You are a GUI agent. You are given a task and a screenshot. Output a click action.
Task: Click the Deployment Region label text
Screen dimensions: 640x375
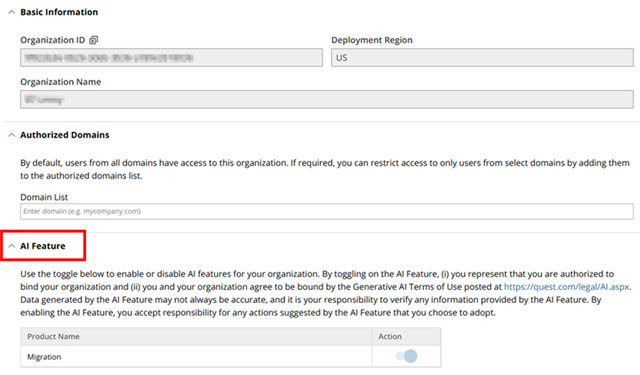click(372, 40)
